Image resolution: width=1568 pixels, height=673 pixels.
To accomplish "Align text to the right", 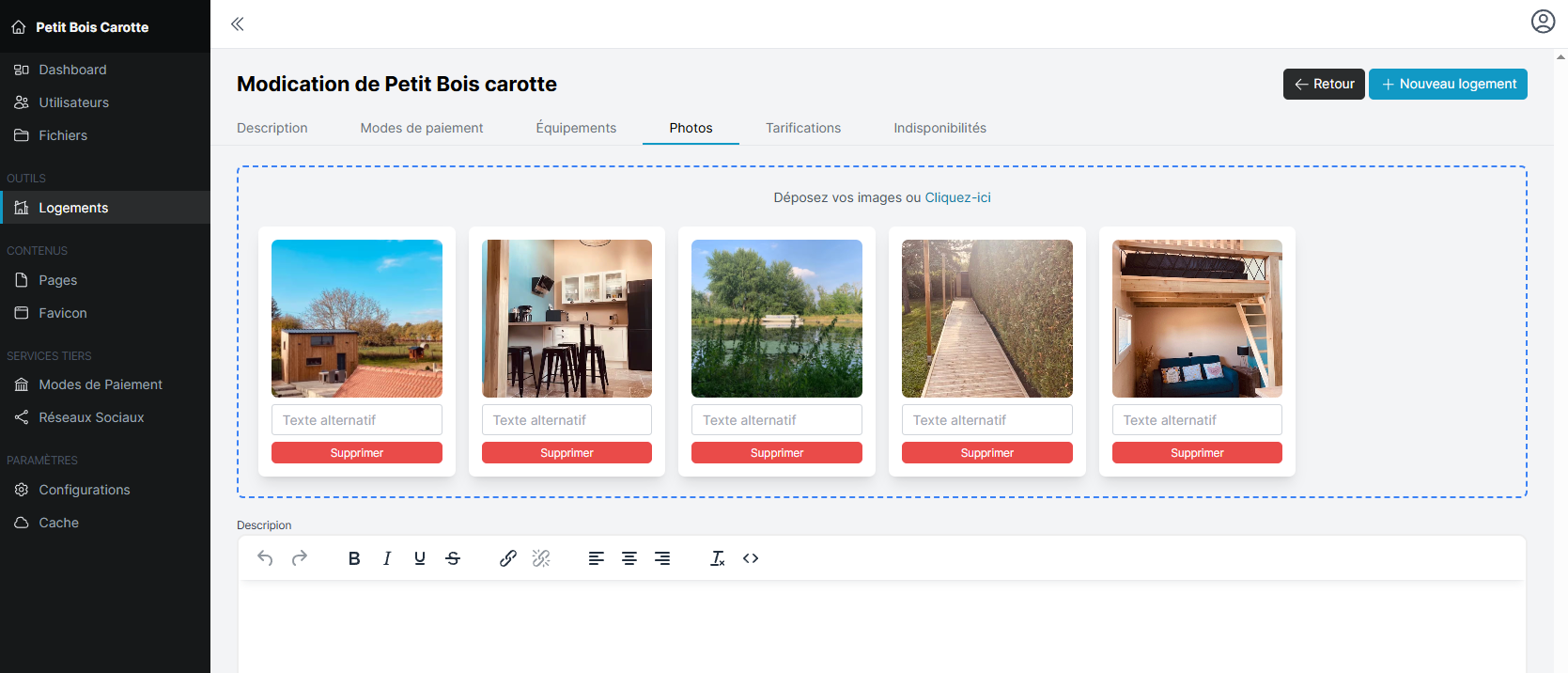I will 662,558.
